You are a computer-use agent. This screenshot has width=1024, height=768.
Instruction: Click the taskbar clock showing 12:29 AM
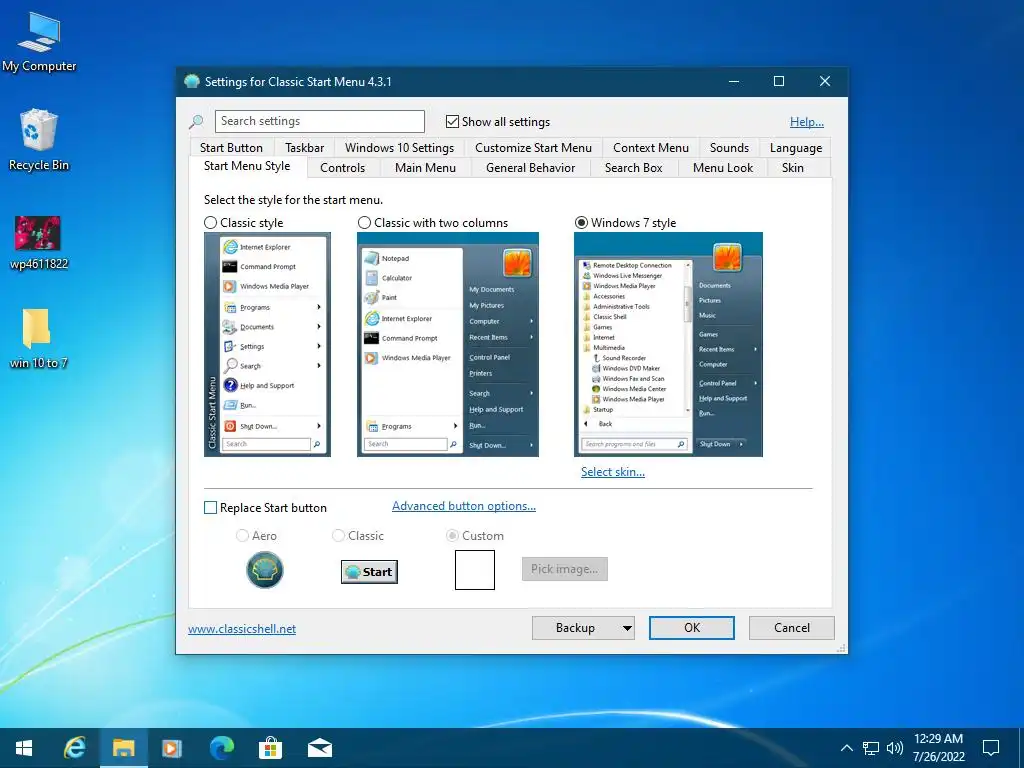tap(938, 748)
